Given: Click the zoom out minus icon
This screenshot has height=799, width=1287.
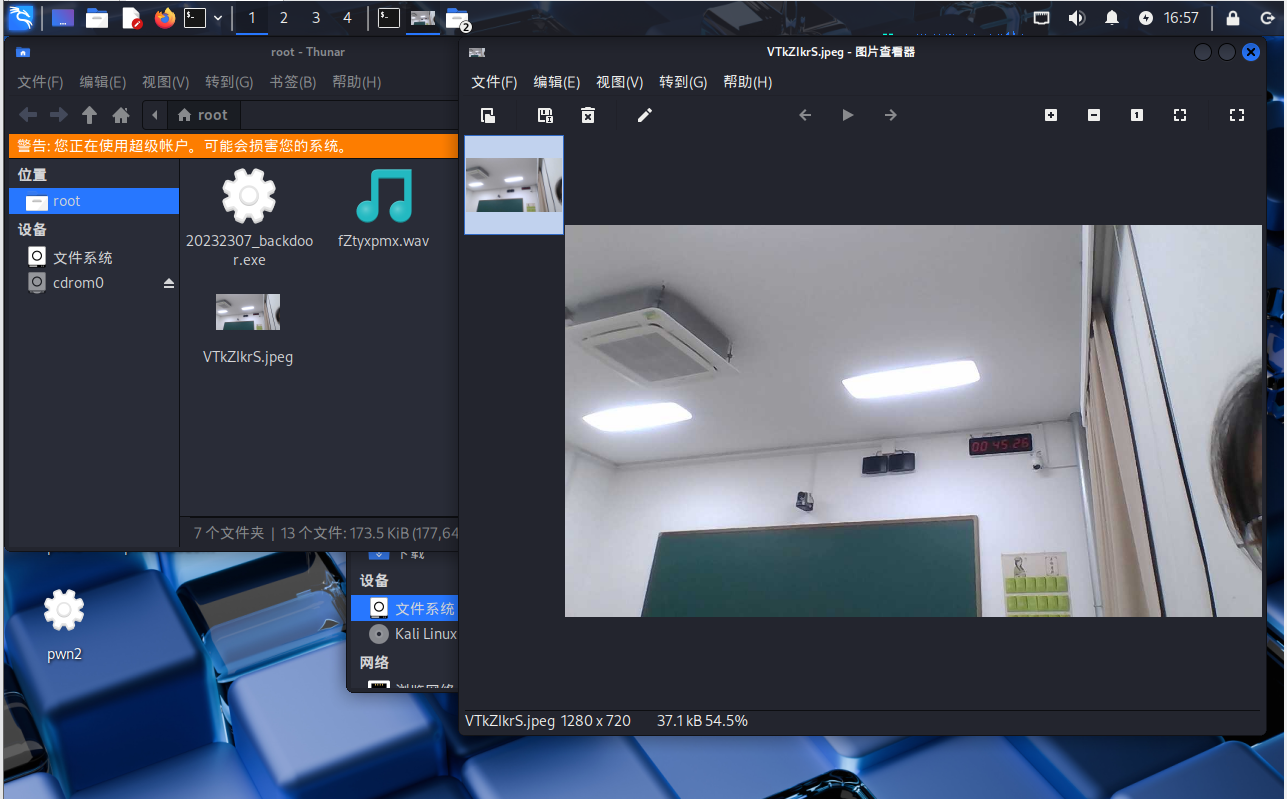Looking at the screenshot, I should click(x=1094, y=115).
